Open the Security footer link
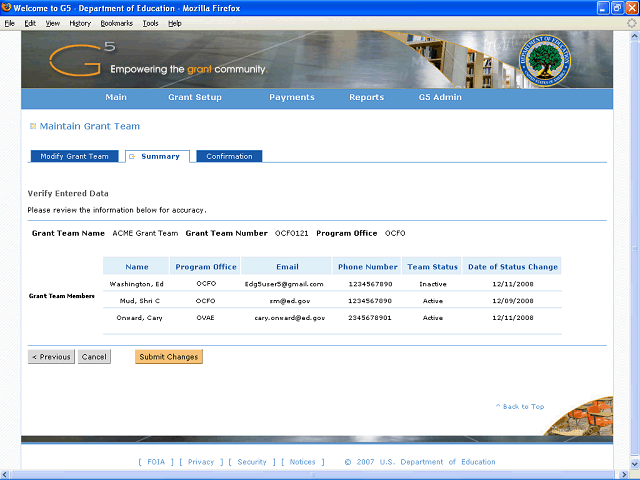 coord(252,462)
